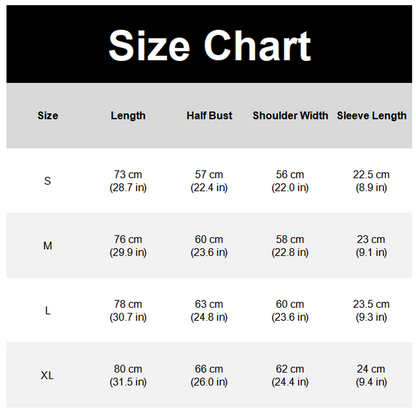Click the Length column header

(128, 116)
